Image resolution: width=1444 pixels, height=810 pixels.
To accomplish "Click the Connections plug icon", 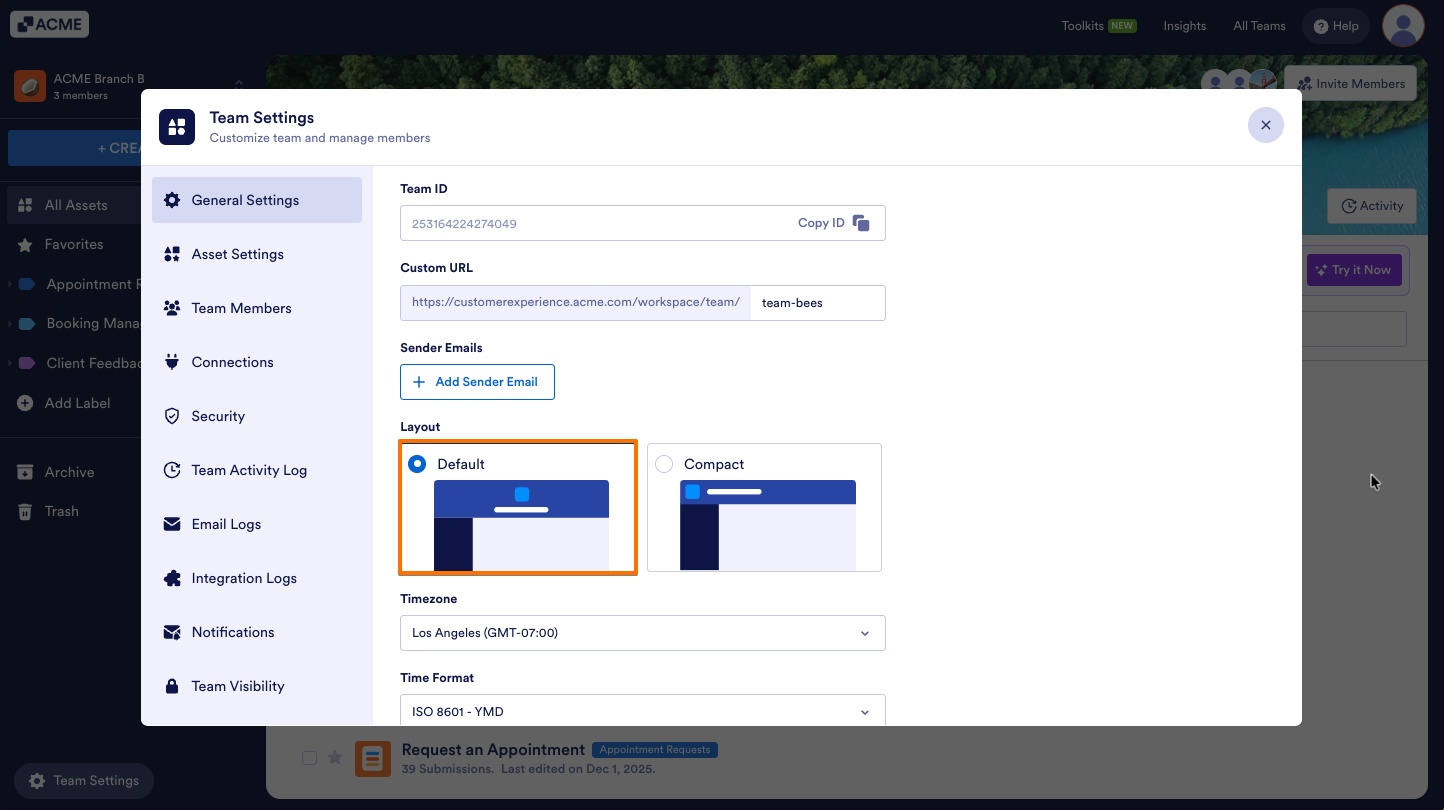I will 172,362.
